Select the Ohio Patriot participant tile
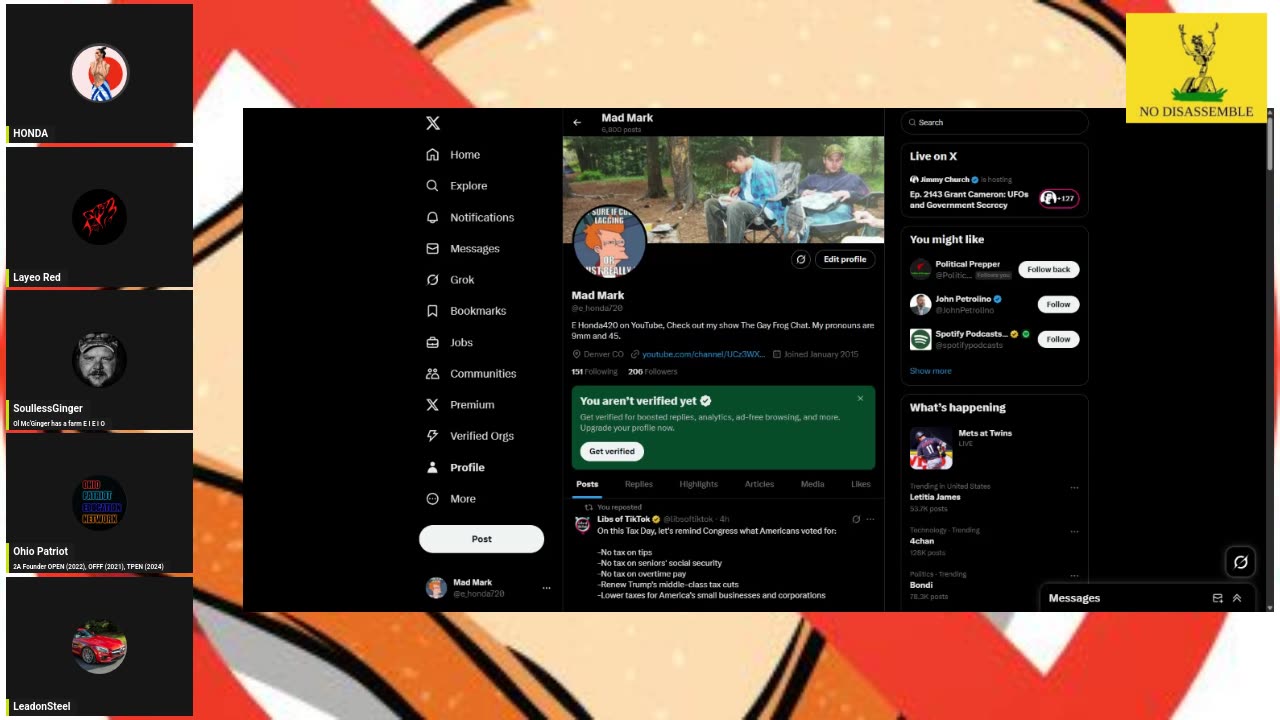1280x720 pixels. pos(99,504)
